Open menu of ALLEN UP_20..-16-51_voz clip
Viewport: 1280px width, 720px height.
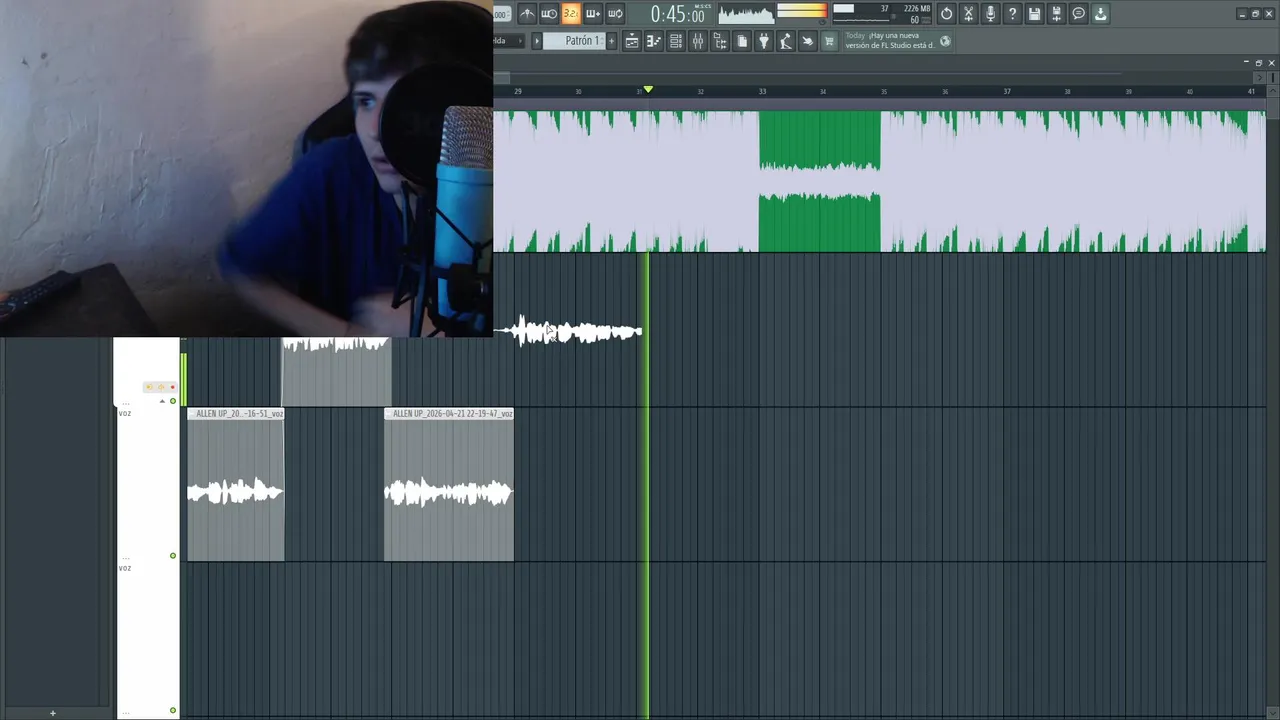(x=193, y=413)
